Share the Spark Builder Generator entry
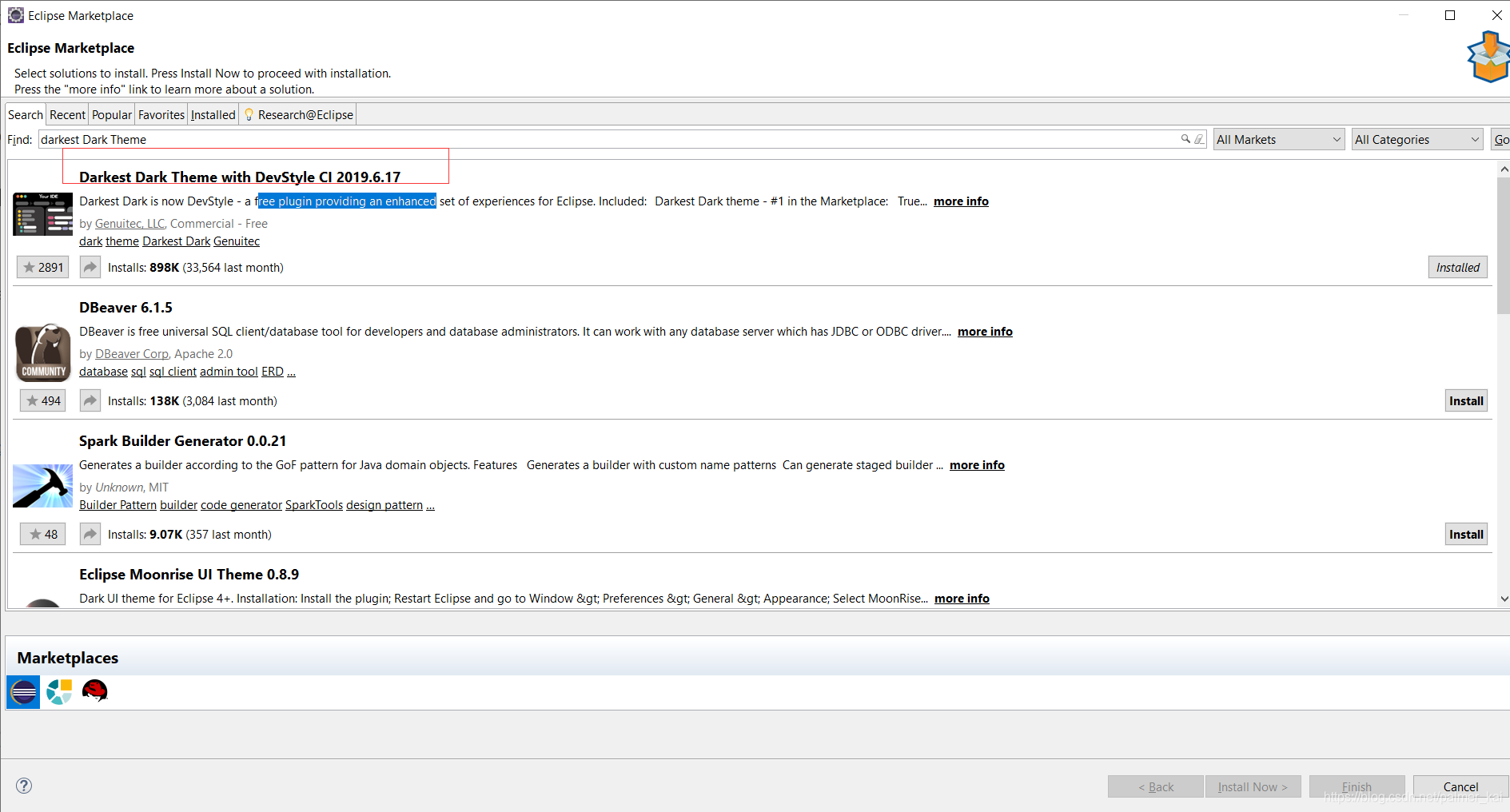 [90, 535]
